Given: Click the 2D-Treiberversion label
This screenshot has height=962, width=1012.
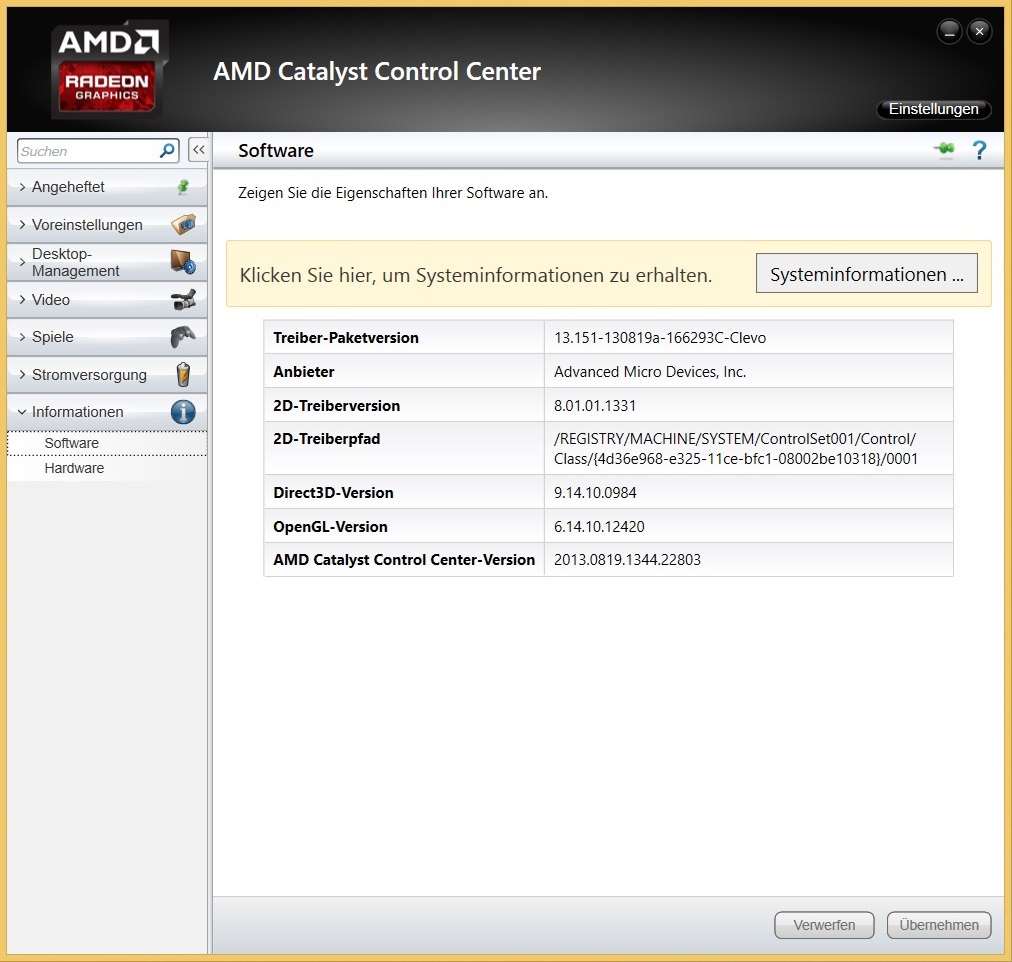Looking at the screenshot, I should coord(337,406).
